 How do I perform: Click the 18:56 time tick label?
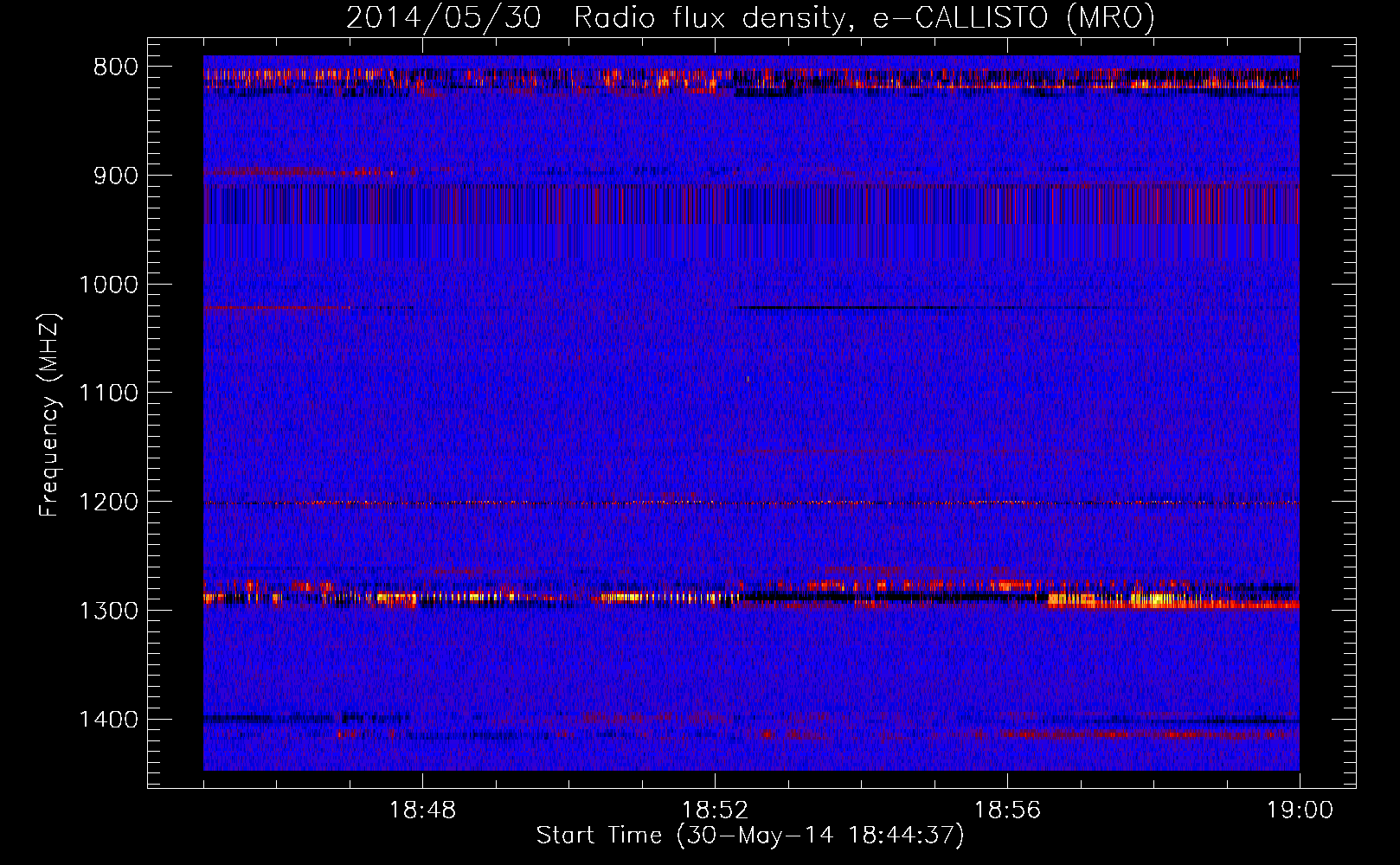pyautogui.click(x=1007, y=811)
